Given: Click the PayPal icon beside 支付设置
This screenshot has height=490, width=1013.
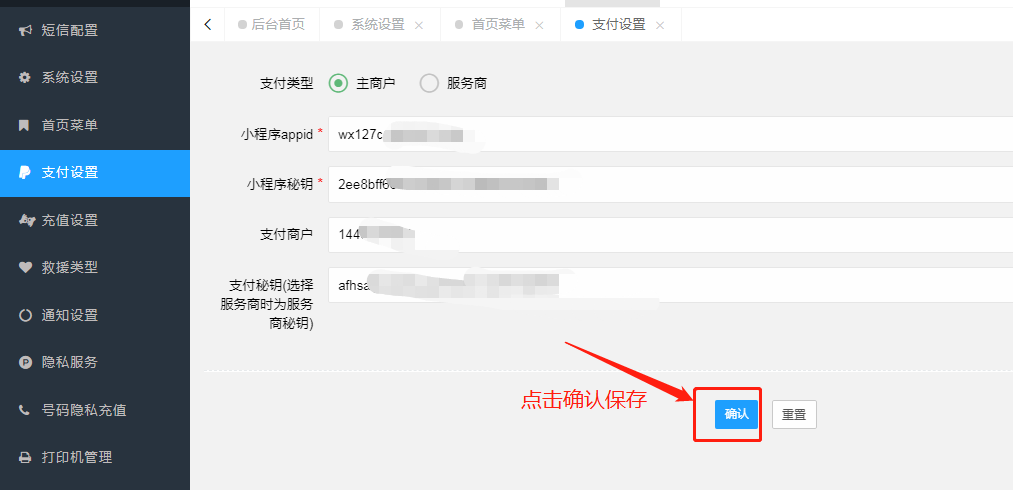Looking at the screenshot, I should [25, 173].
